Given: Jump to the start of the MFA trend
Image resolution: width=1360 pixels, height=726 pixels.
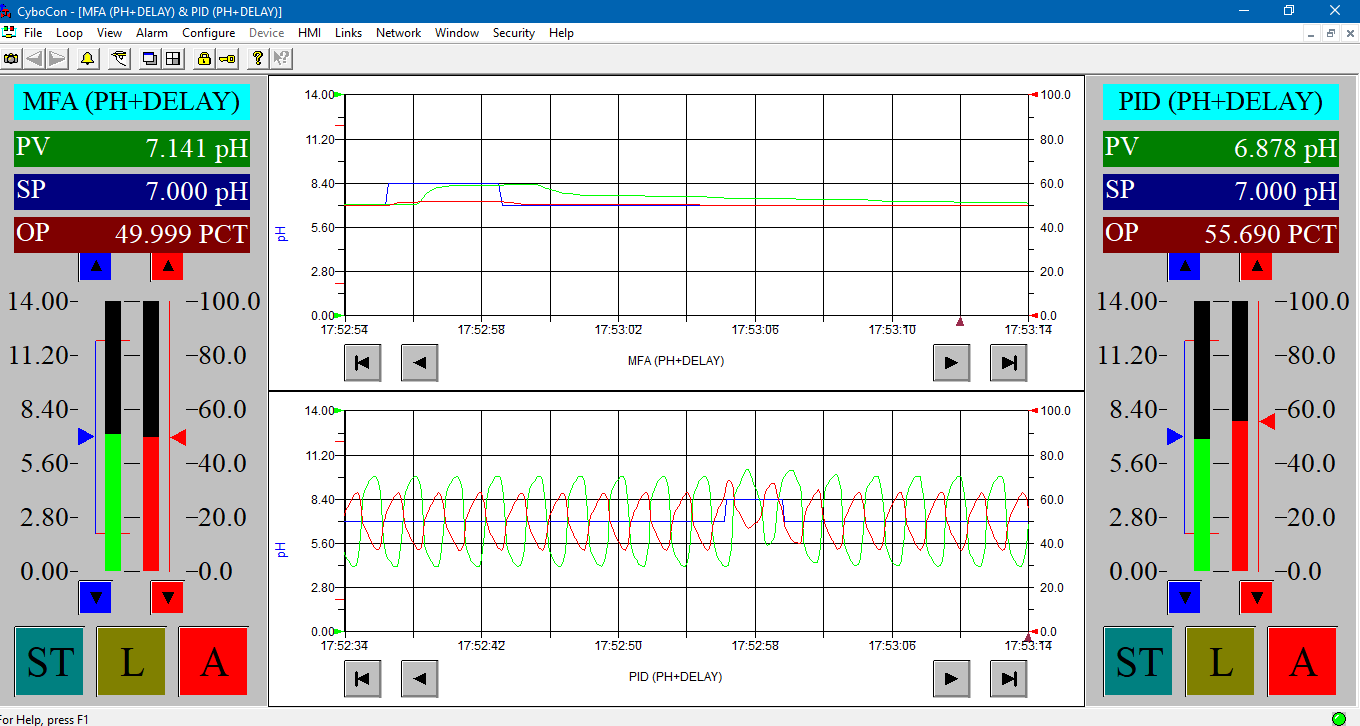Looking at the screenshot, I should [362, 362].
